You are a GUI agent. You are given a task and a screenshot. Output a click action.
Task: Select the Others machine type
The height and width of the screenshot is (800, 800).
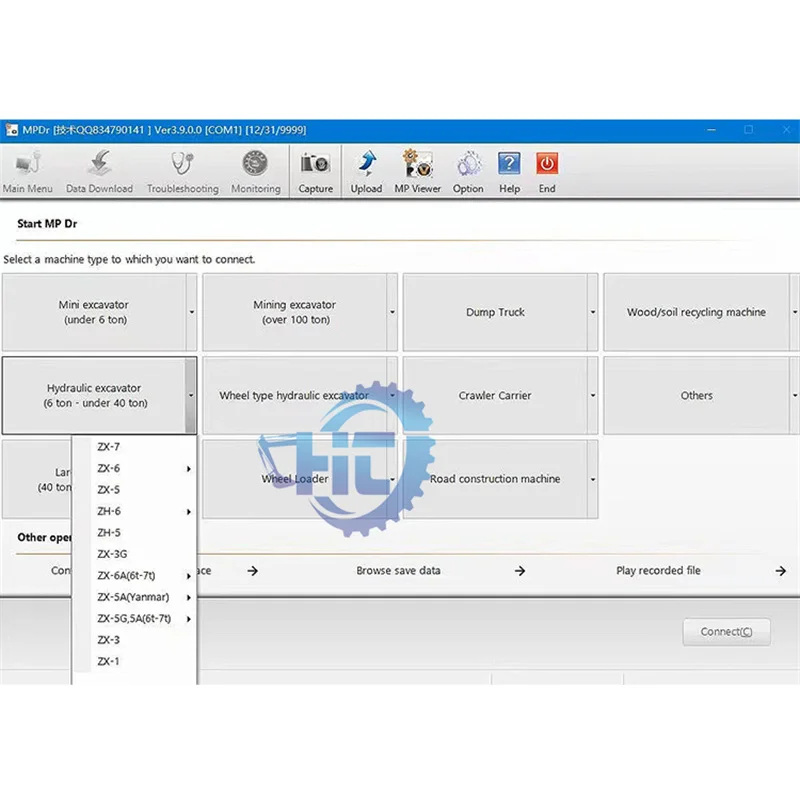[696, 395]
